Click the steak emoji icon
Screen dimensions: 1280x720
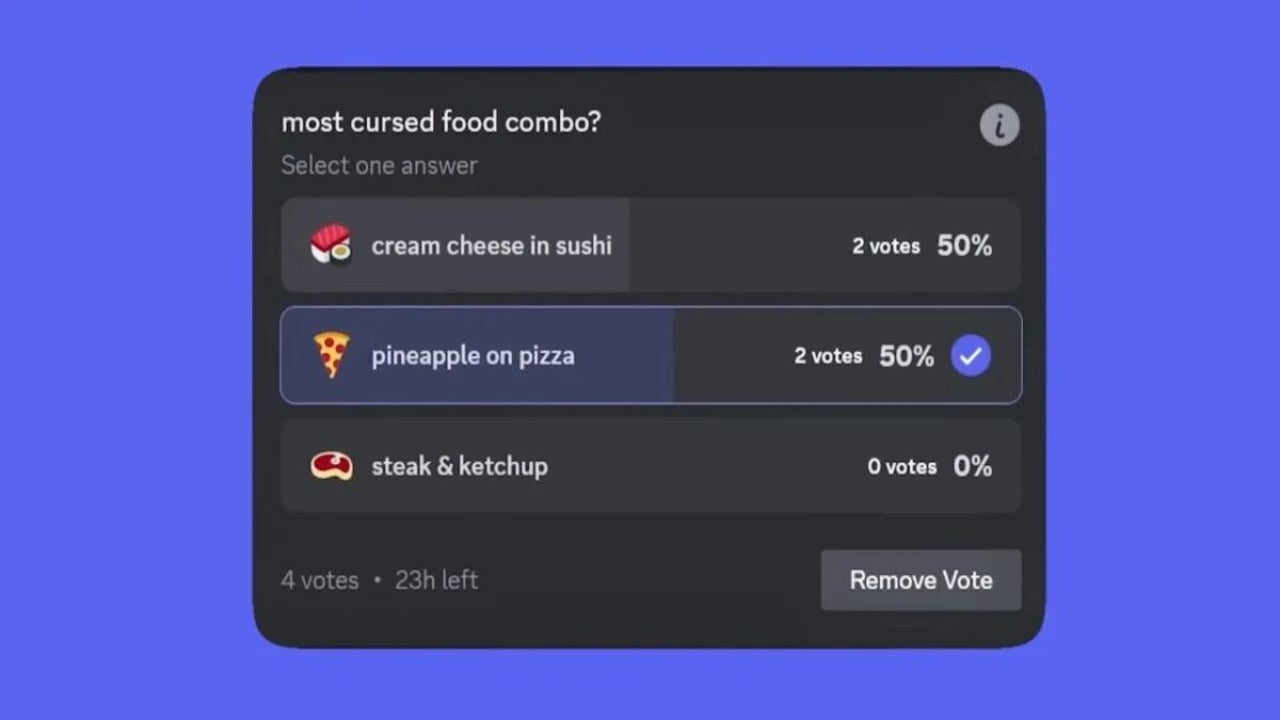point(331,466)
